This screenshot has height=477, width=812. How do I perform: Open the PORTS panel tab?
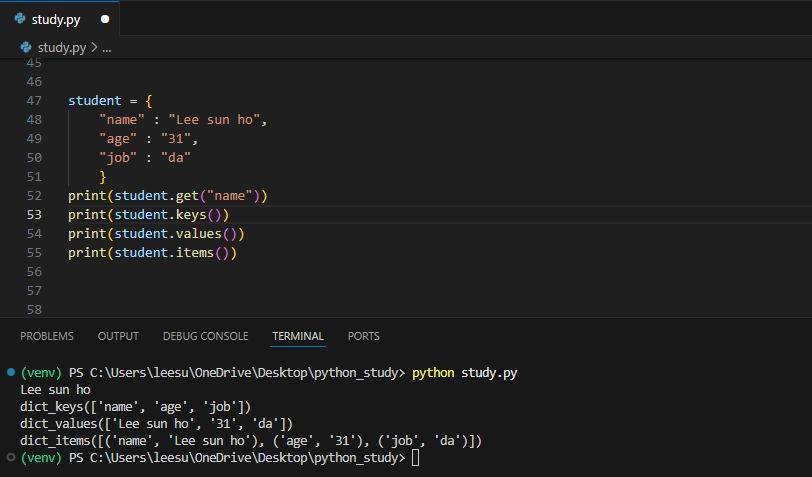[x=364, y=336]
